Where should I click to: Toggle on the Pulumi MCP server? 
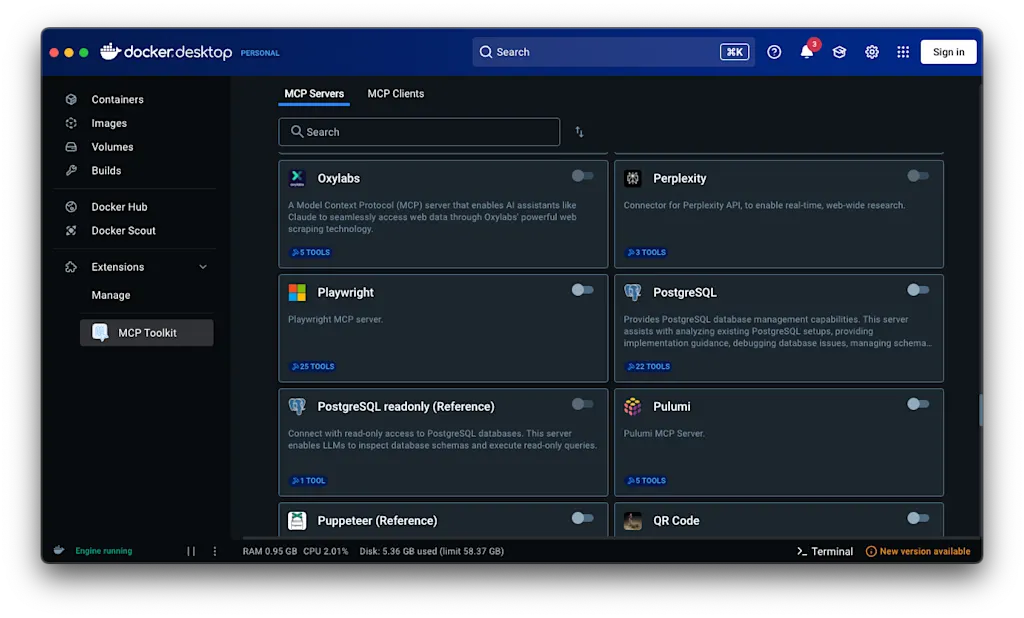click(x=918, y=404)
